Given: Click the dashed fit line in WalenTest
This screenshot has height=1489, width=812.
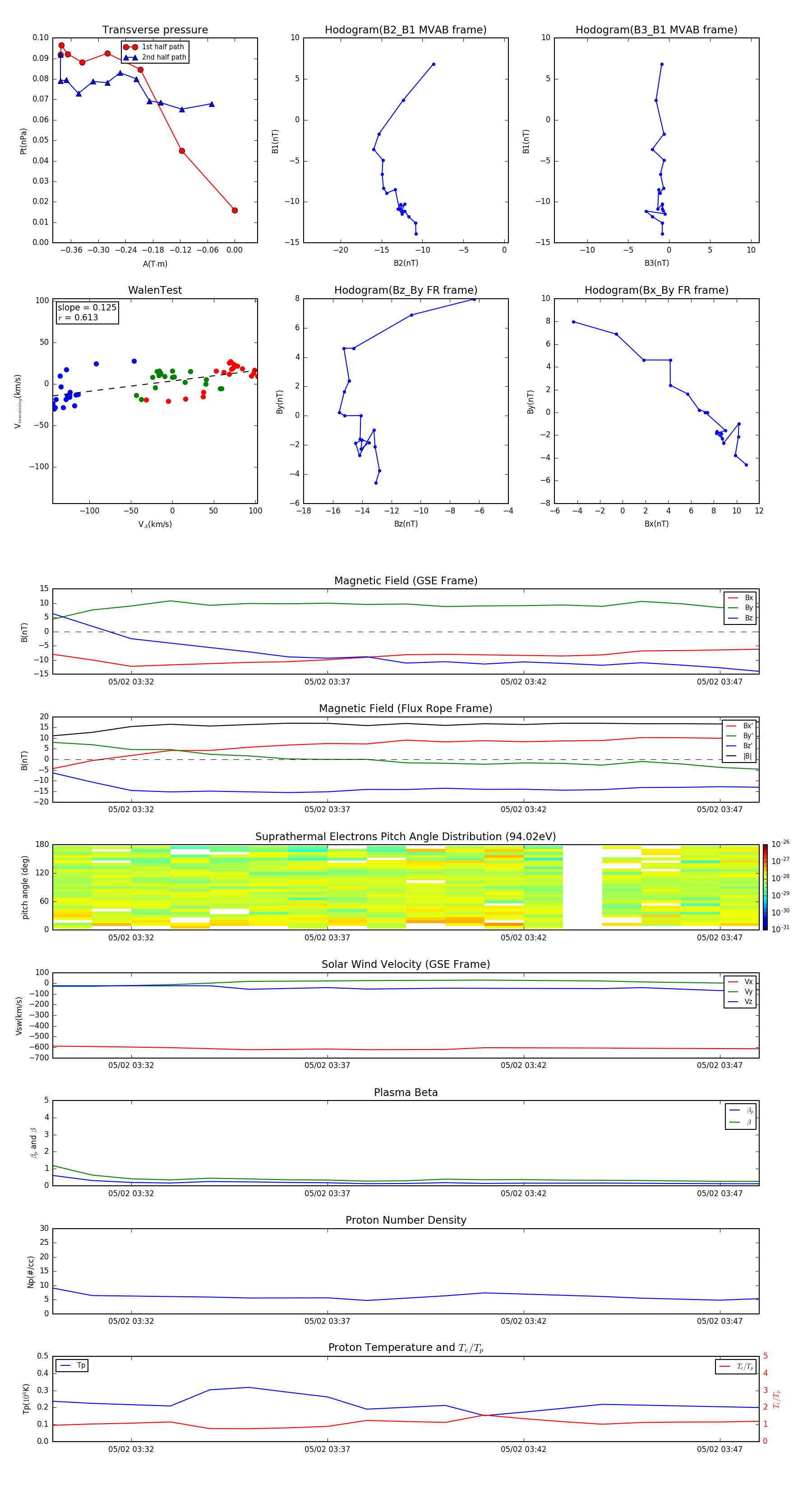Looking at the screenshot, I should (x=155, y=383).
